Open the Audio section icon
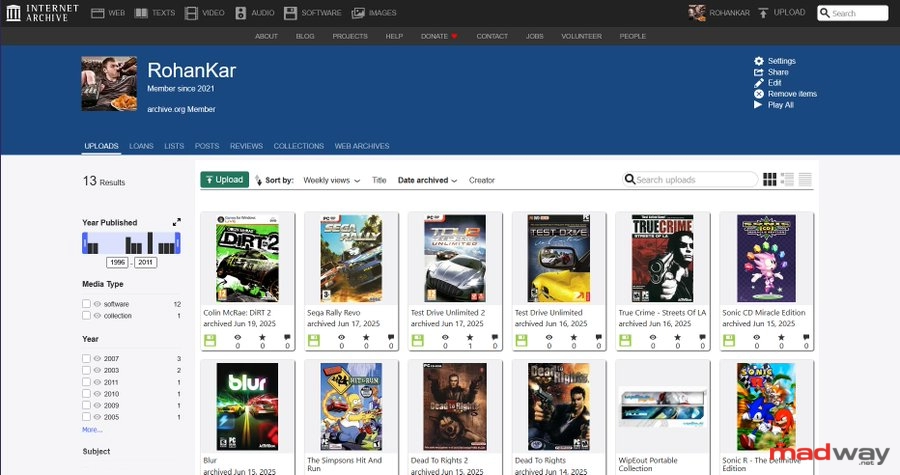 240,13
